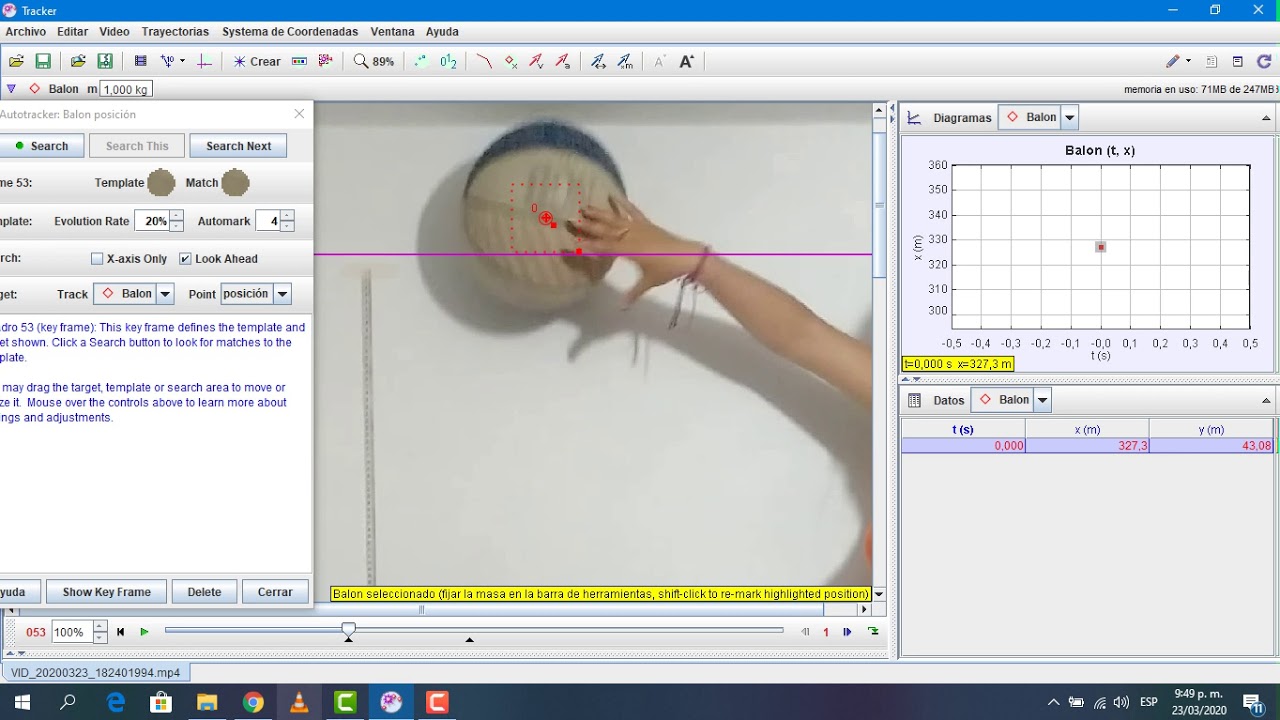
Task: Click the larger font size A icon
Action: (686, 61)
